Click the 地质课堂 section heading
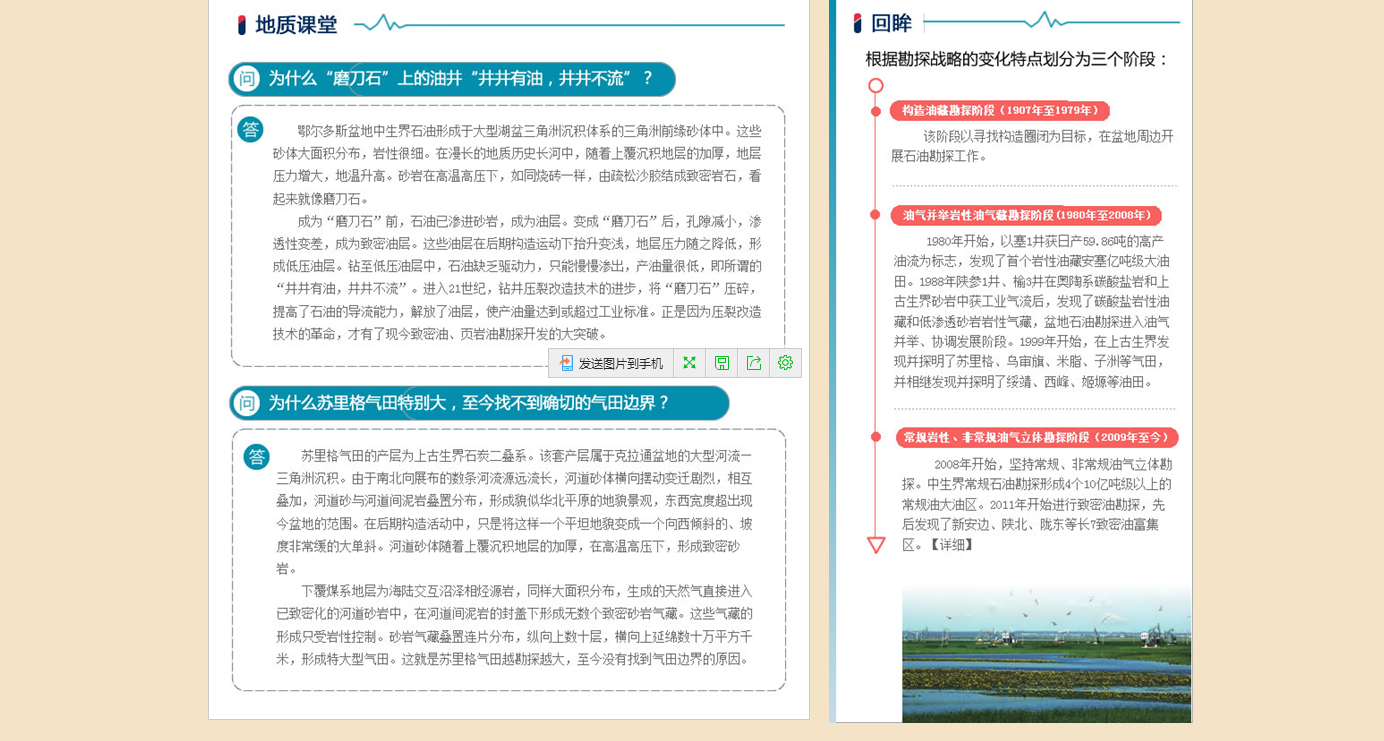1384x741 pixels. pos(296,25)
